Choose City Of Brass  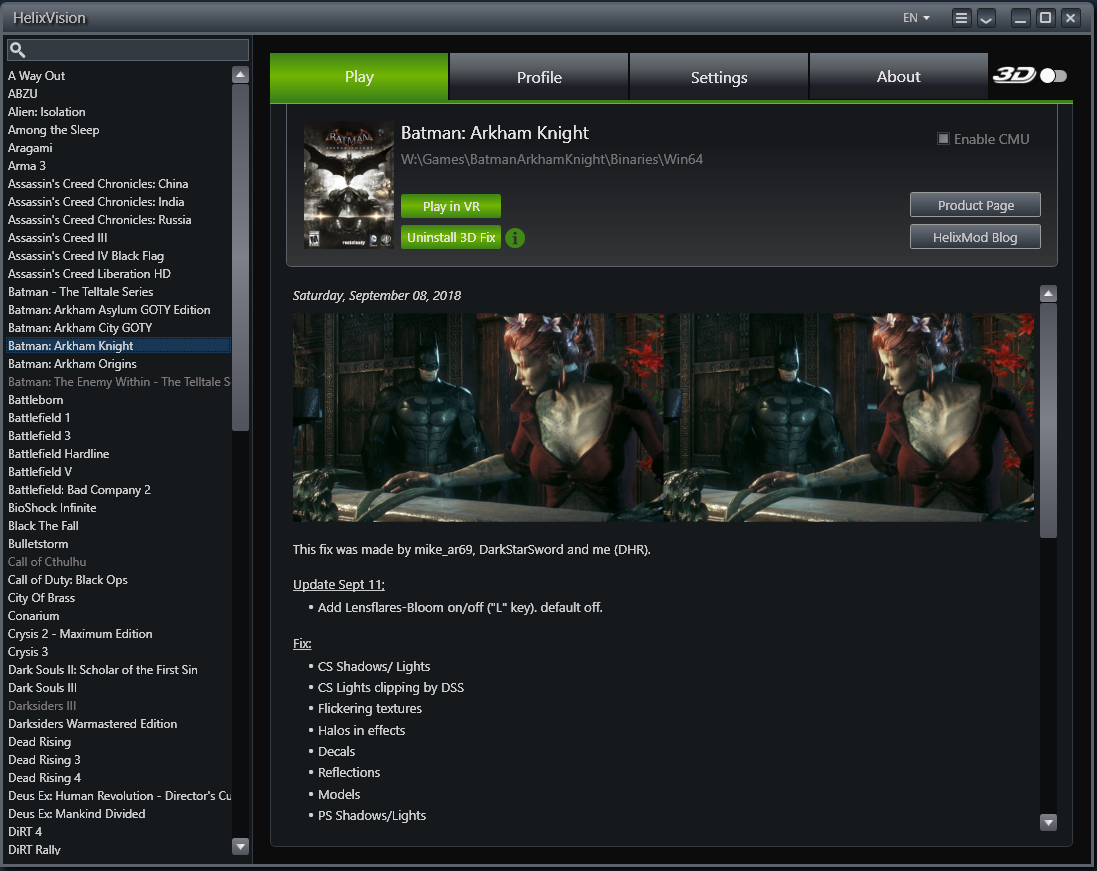pos(41,598)
